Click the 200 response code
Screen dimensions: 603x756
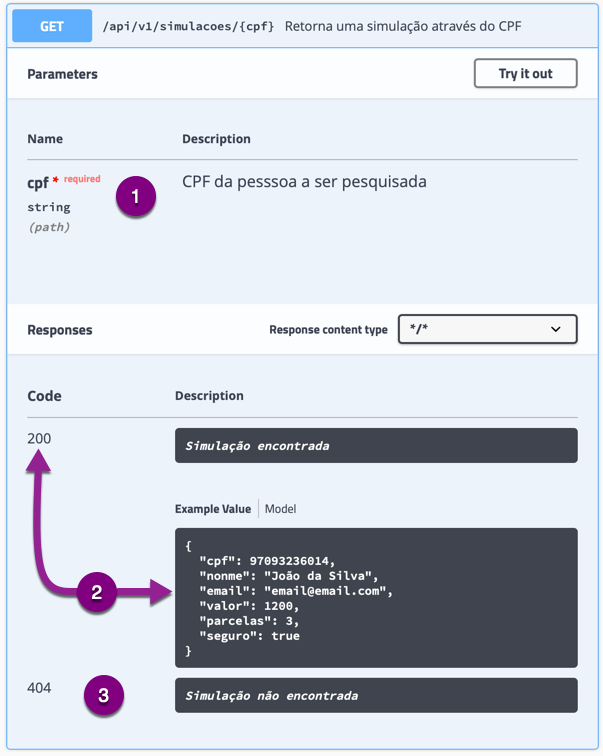tap(39, 438)
